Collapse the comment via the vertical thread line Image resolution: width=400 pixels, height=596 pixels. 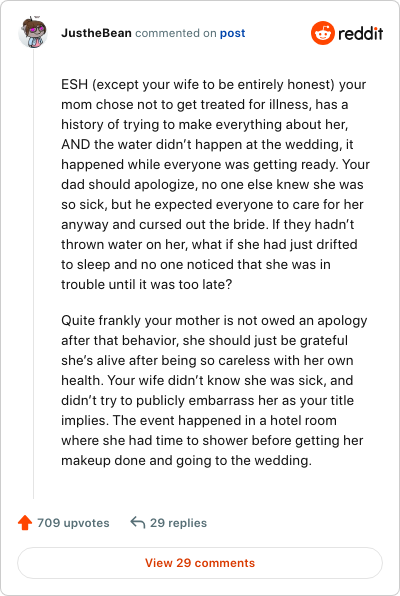tap(33, 274)
